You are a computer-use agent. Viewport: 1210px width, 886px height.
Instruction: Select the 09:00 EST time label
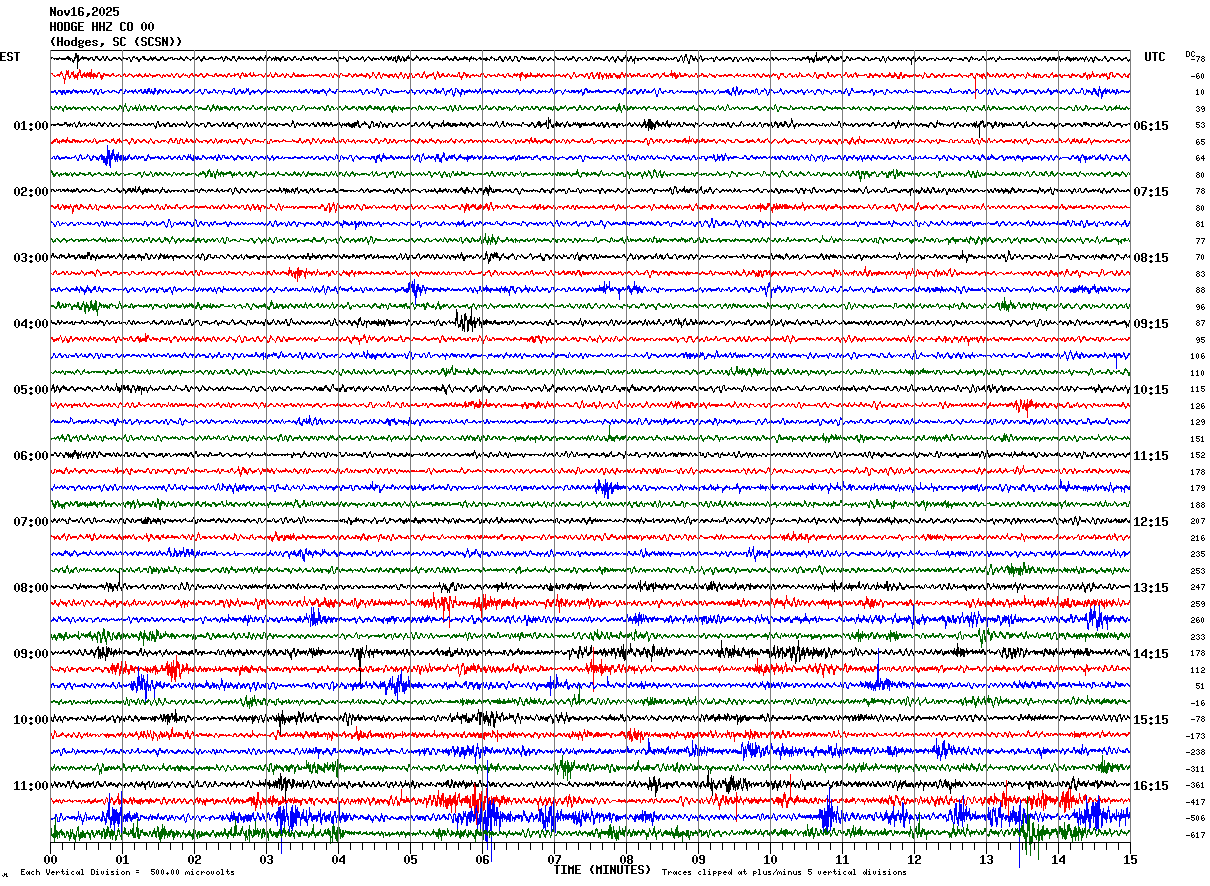(31, 654)
